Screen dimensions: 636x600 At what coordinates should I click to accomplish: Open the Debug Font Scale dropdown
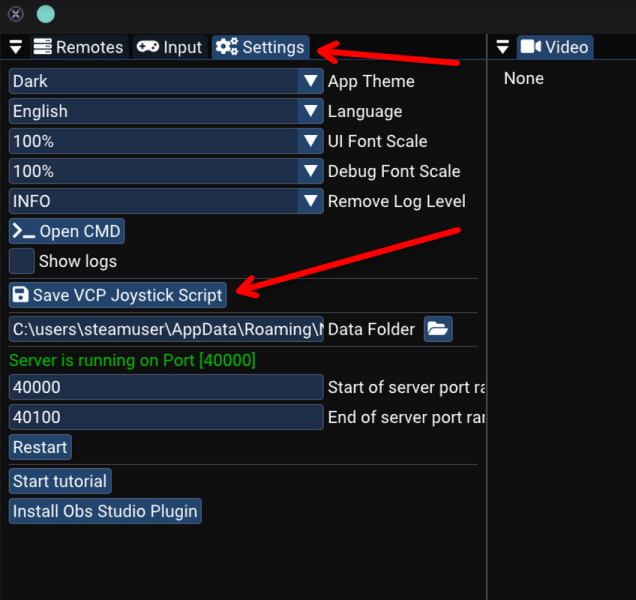click(165, 171)
